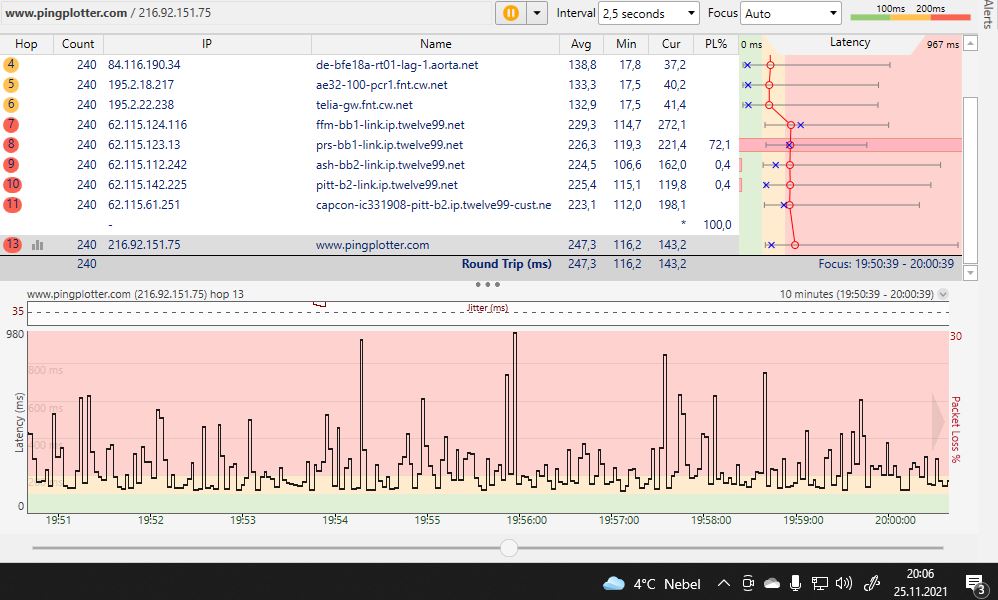Open the volume speaker tray icon
998x600 pixels.
(844, 583)
